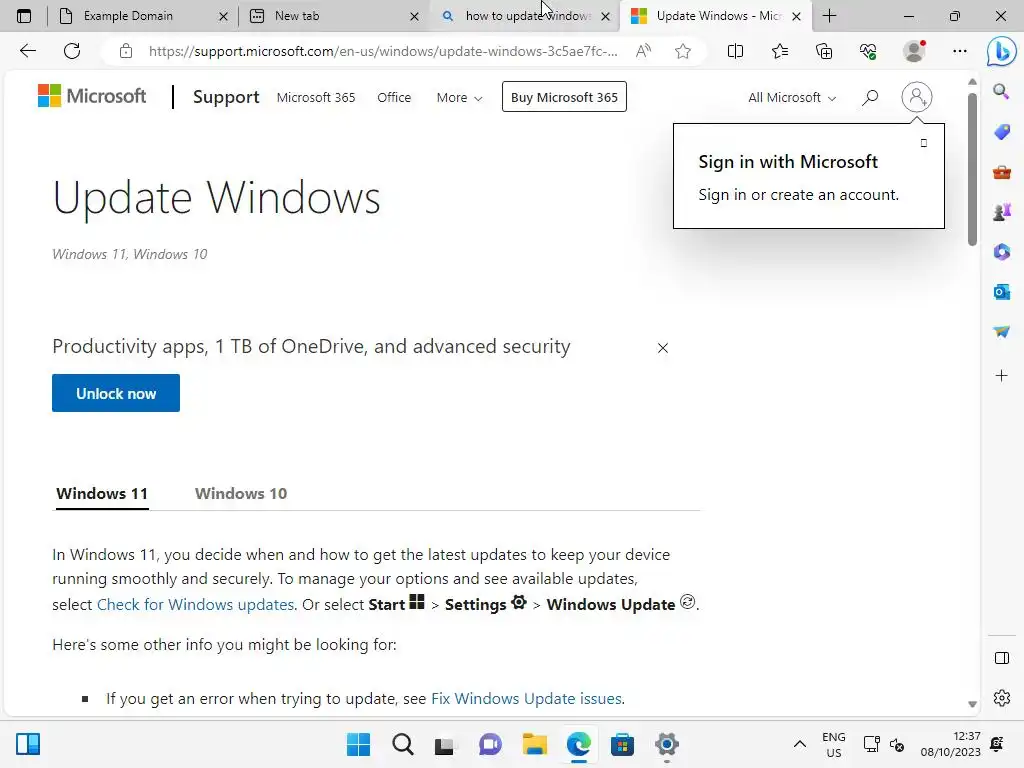This screenshot has width=1024, height=768.
Task: Switch ENG US input language
Action: [833, 744]
